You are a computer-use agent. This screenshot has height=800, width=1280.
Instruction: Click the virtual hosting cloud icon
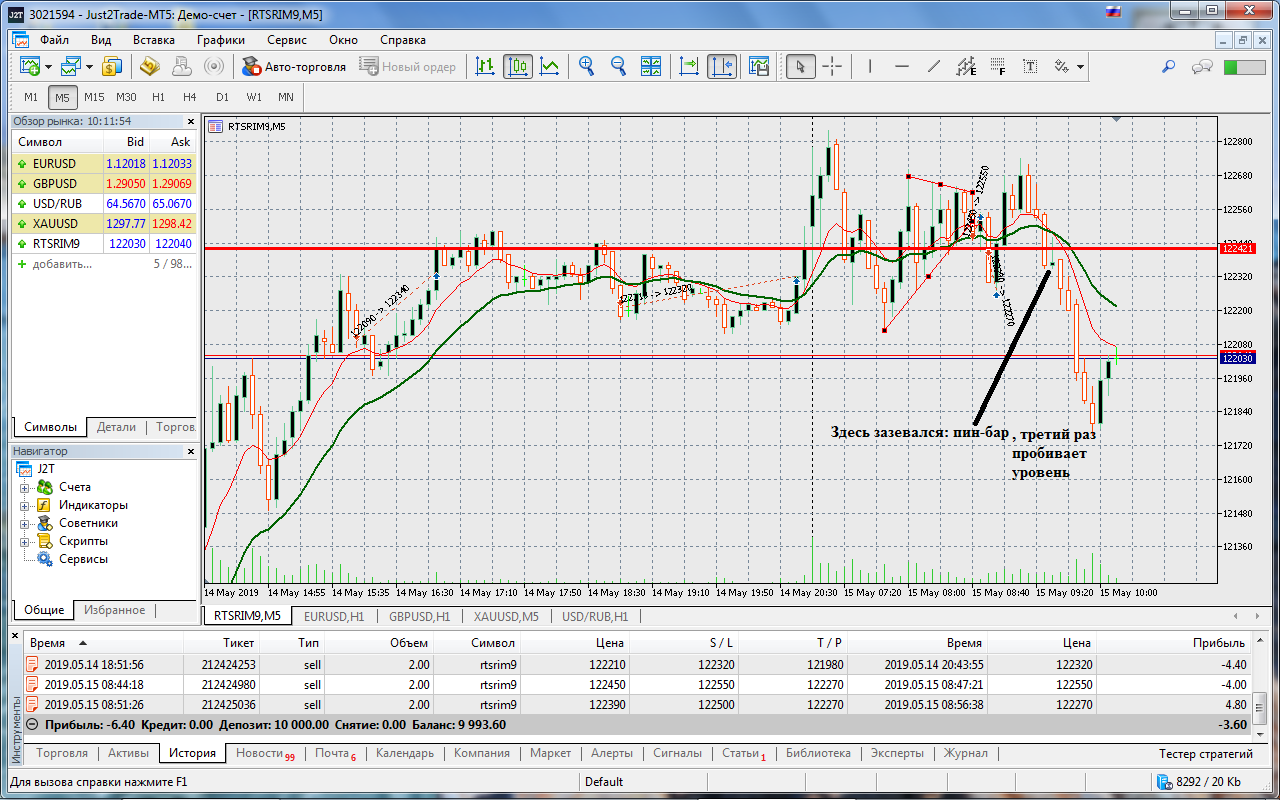pos(181,67)
